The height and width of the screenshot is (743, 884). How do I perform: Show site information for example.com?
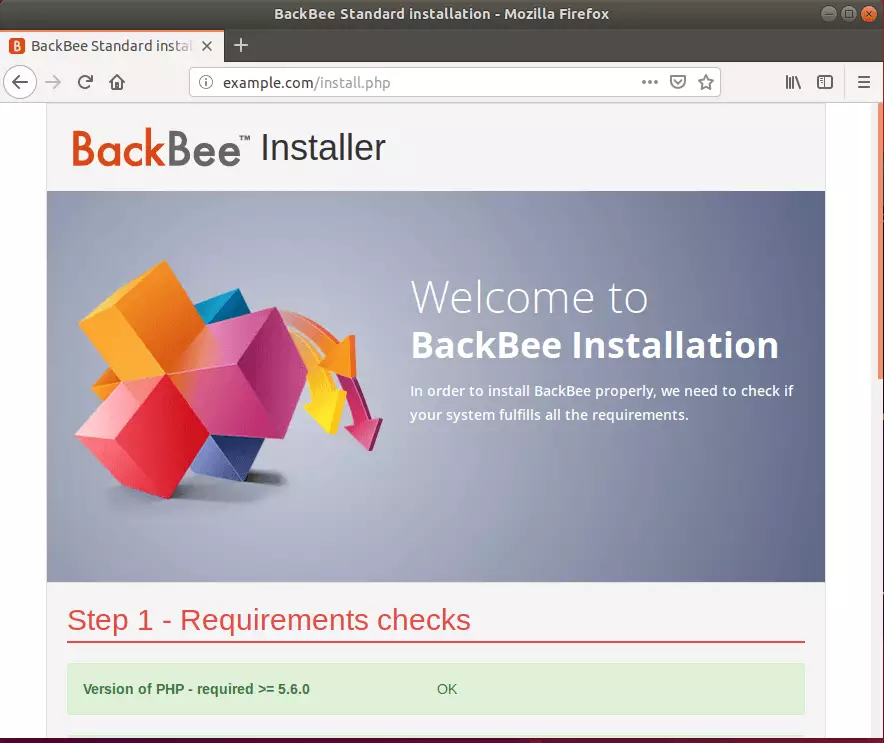click(206, 82)
